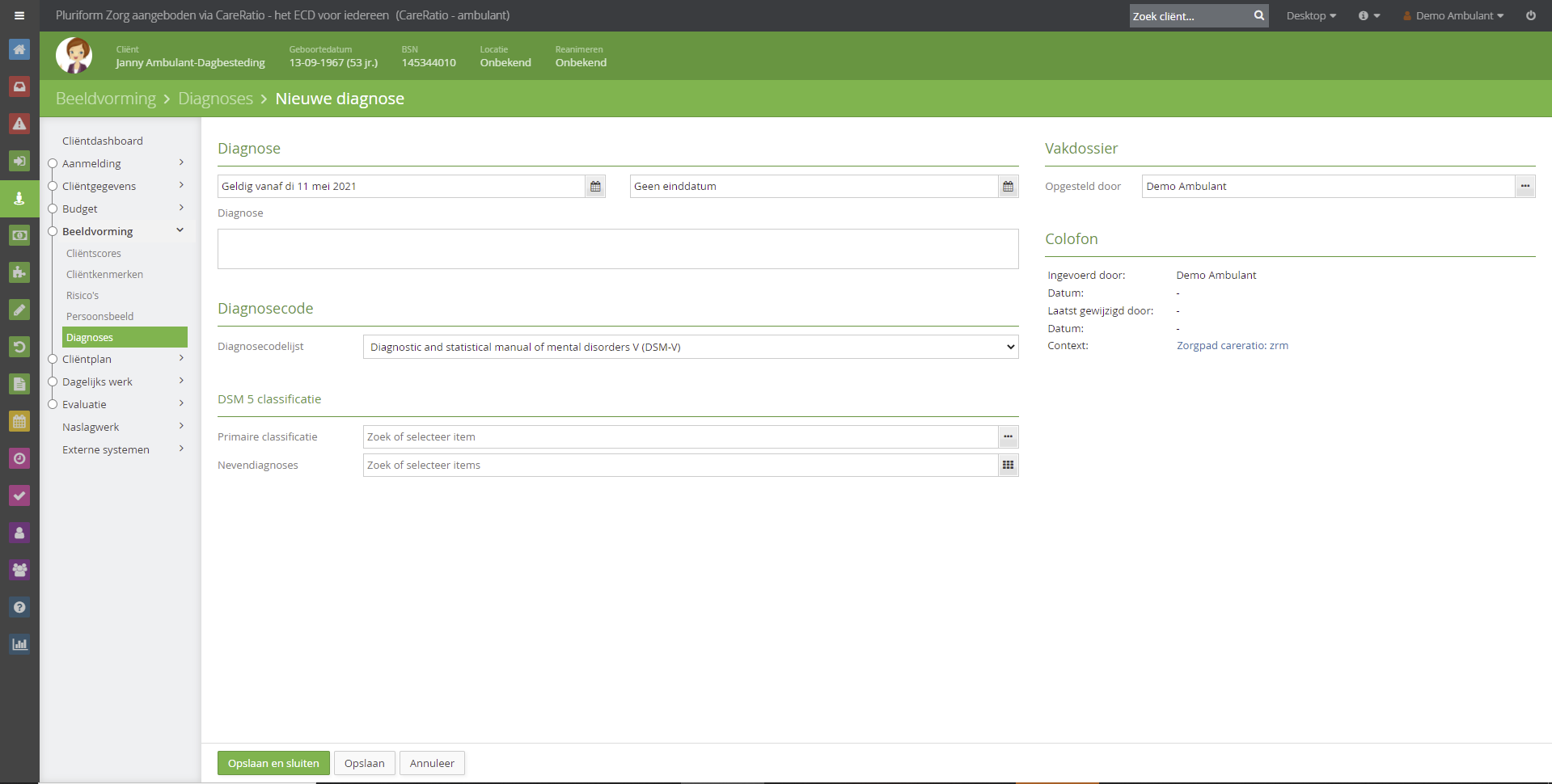Open Risico's submenu item
The image size is (1552, 784).
click(82, 296)
